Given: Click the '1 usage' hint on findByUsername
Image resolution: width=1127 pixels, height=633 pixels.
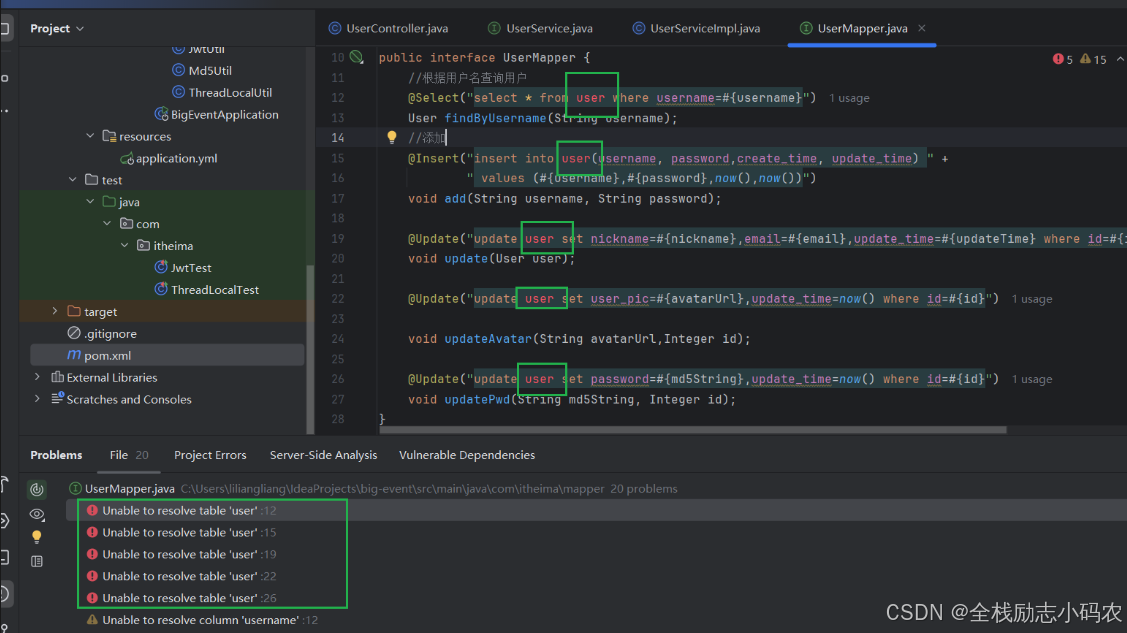Looking at the screenshot, I should click(x=849, y=97).
